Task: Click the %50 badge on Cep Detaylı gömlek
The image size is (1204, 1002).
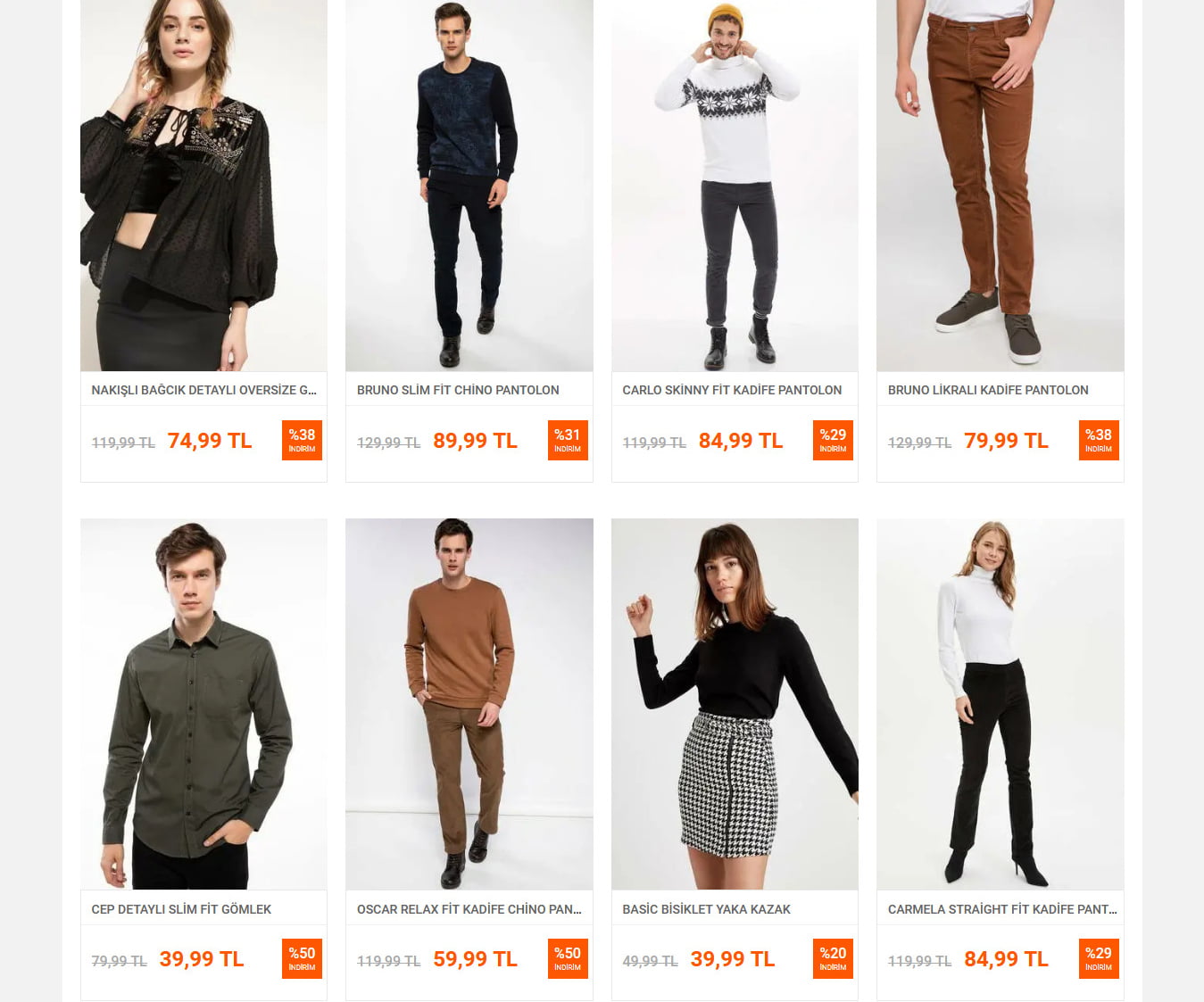Action: (302, 958)
